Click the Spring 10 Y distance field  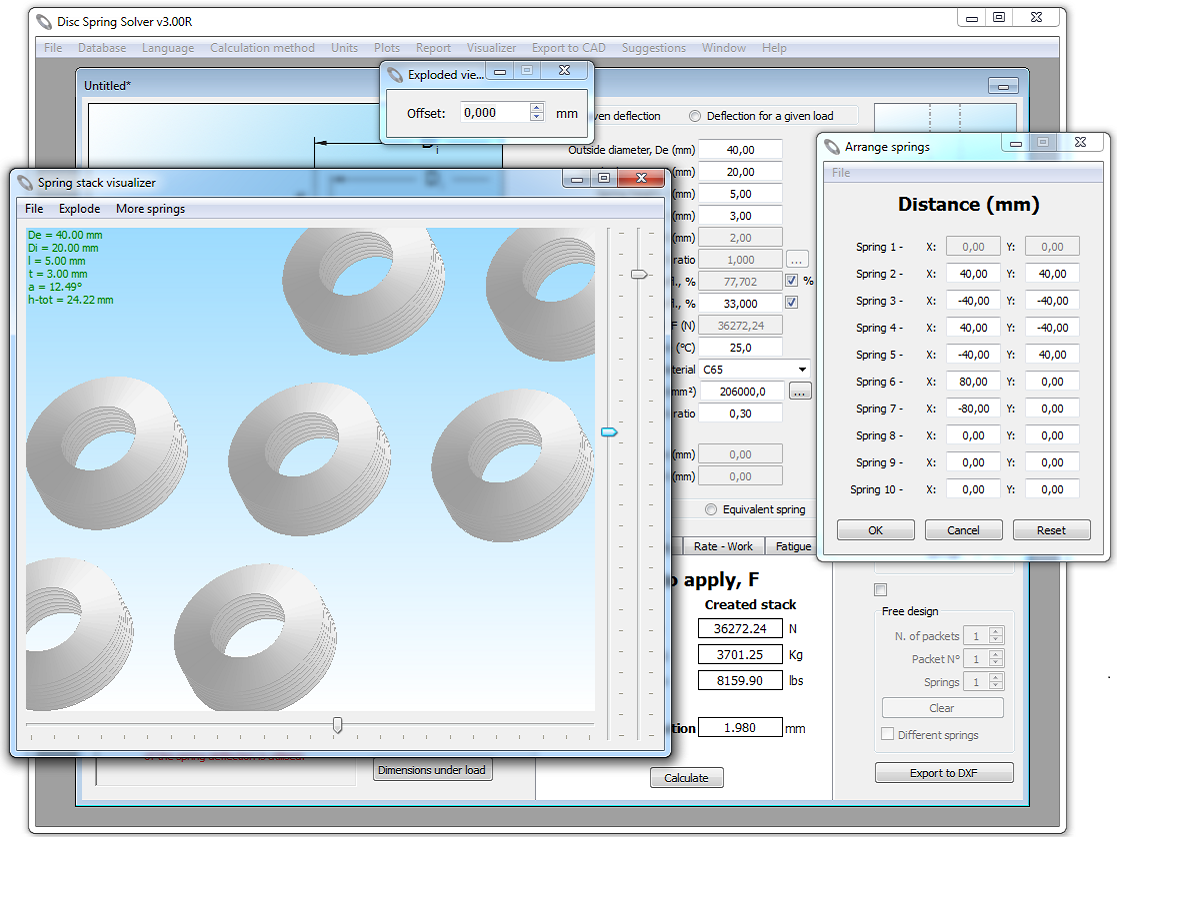1052,489
